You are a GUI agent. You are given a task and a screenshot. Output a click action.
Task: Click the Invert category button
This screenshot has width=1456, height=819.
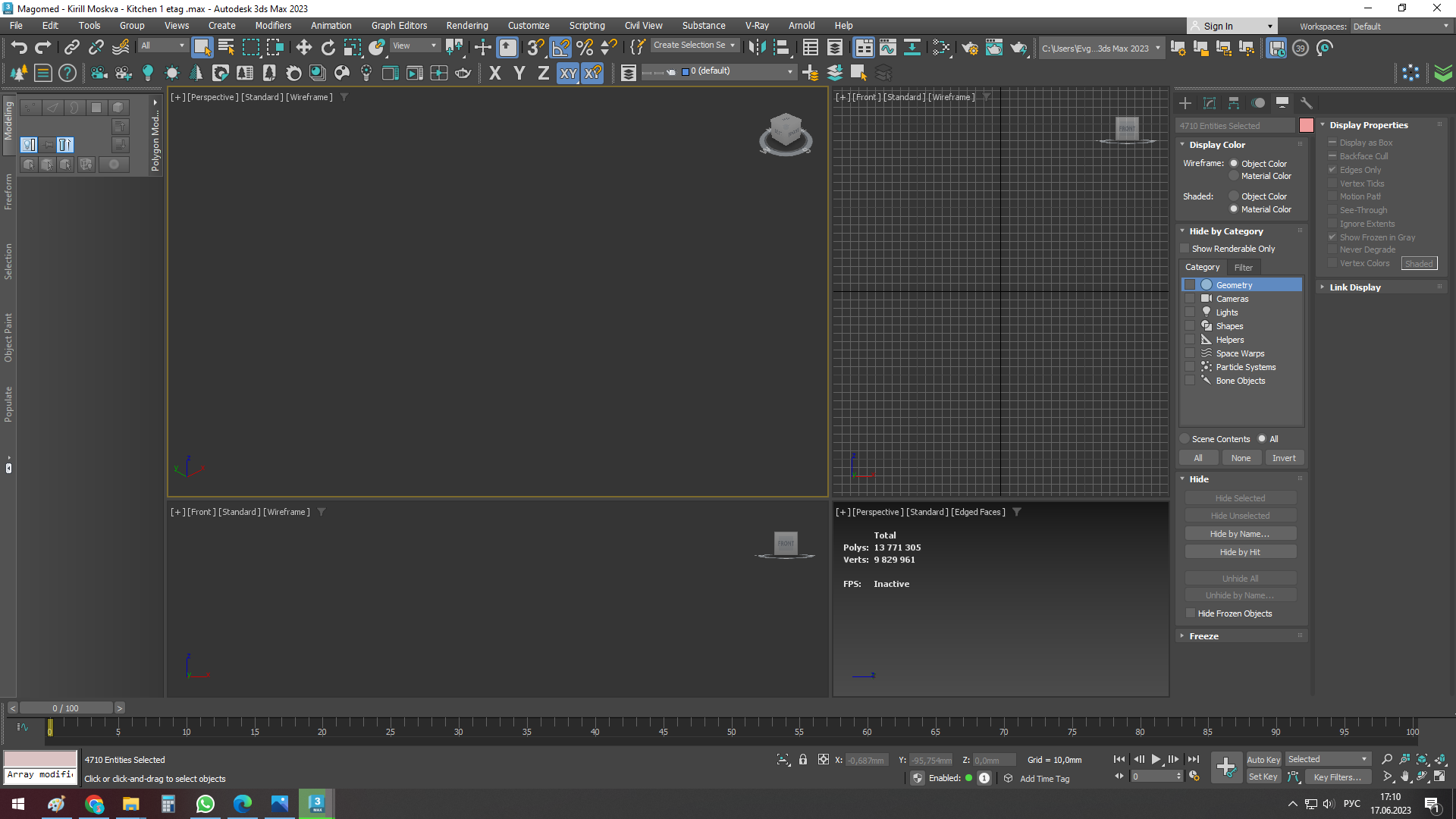(1284, 458)
